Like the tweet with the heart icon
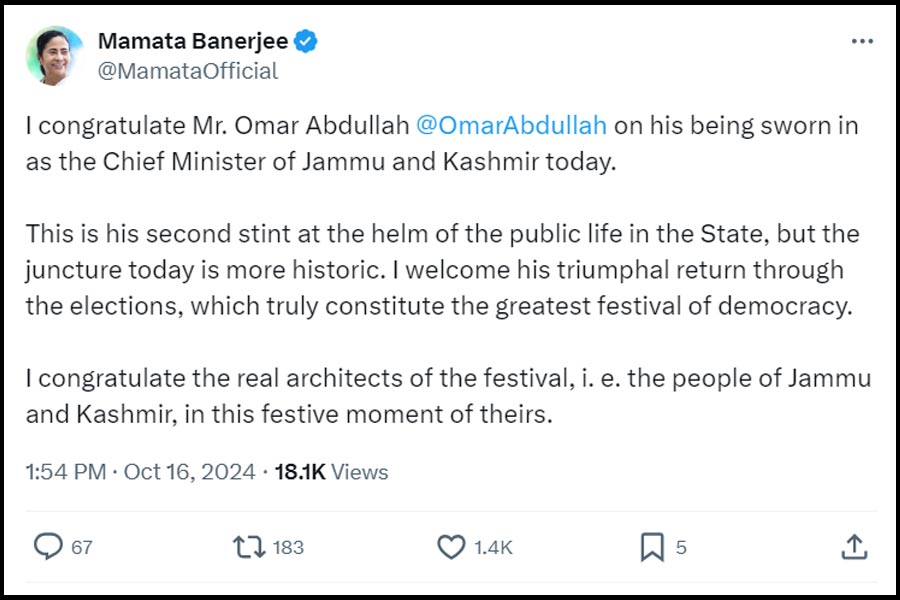The height and width of the screenshot is (600, 900). click(452, 547)
